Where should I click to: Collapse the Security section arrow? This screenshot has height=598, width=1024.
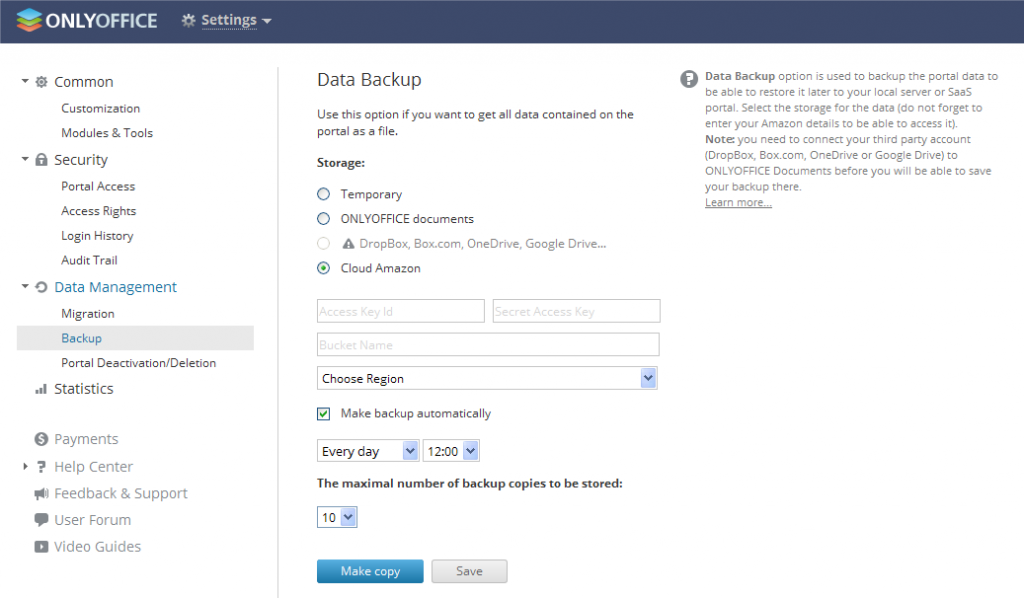click(x=25, y=159)
